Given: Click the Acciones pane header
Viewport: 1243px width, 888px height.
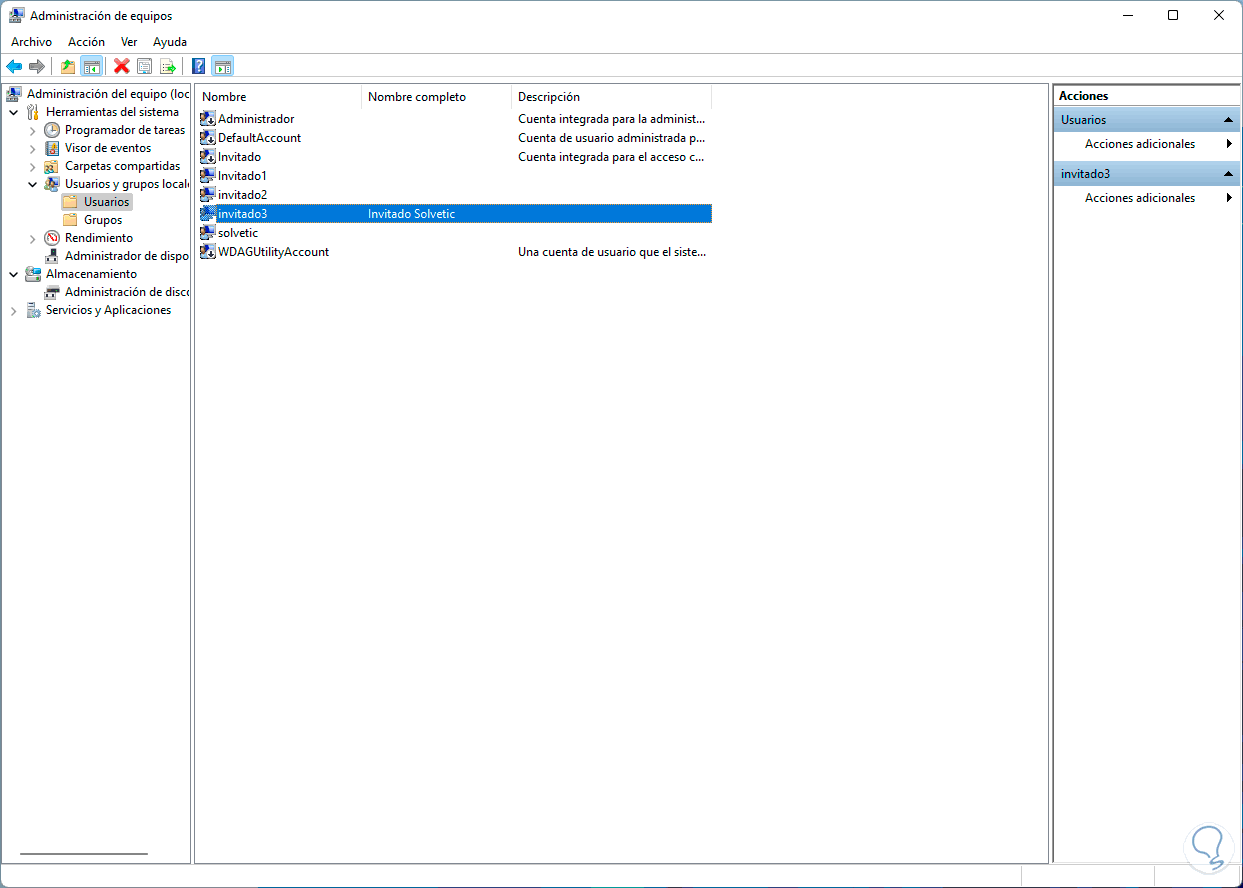Looking at the screenshot, I should tap(1147, 96).
